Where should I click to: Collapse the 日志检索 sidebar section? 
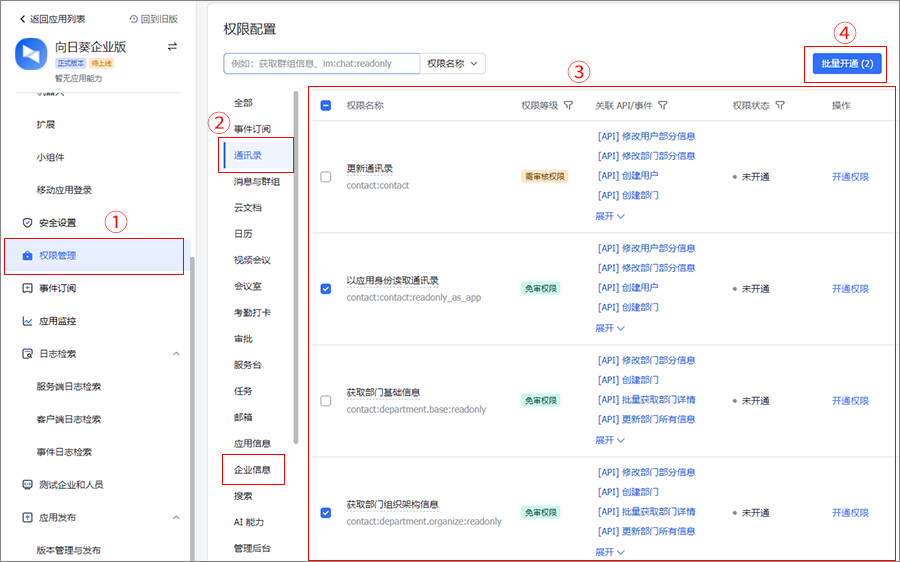point(176,354)
